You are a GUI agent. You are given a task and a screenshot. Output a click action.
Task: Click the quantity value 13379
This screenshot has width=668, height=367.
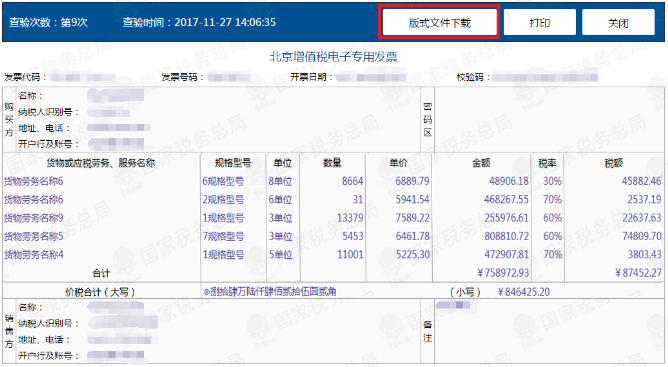pyautogui.click(x=350, y=218)
